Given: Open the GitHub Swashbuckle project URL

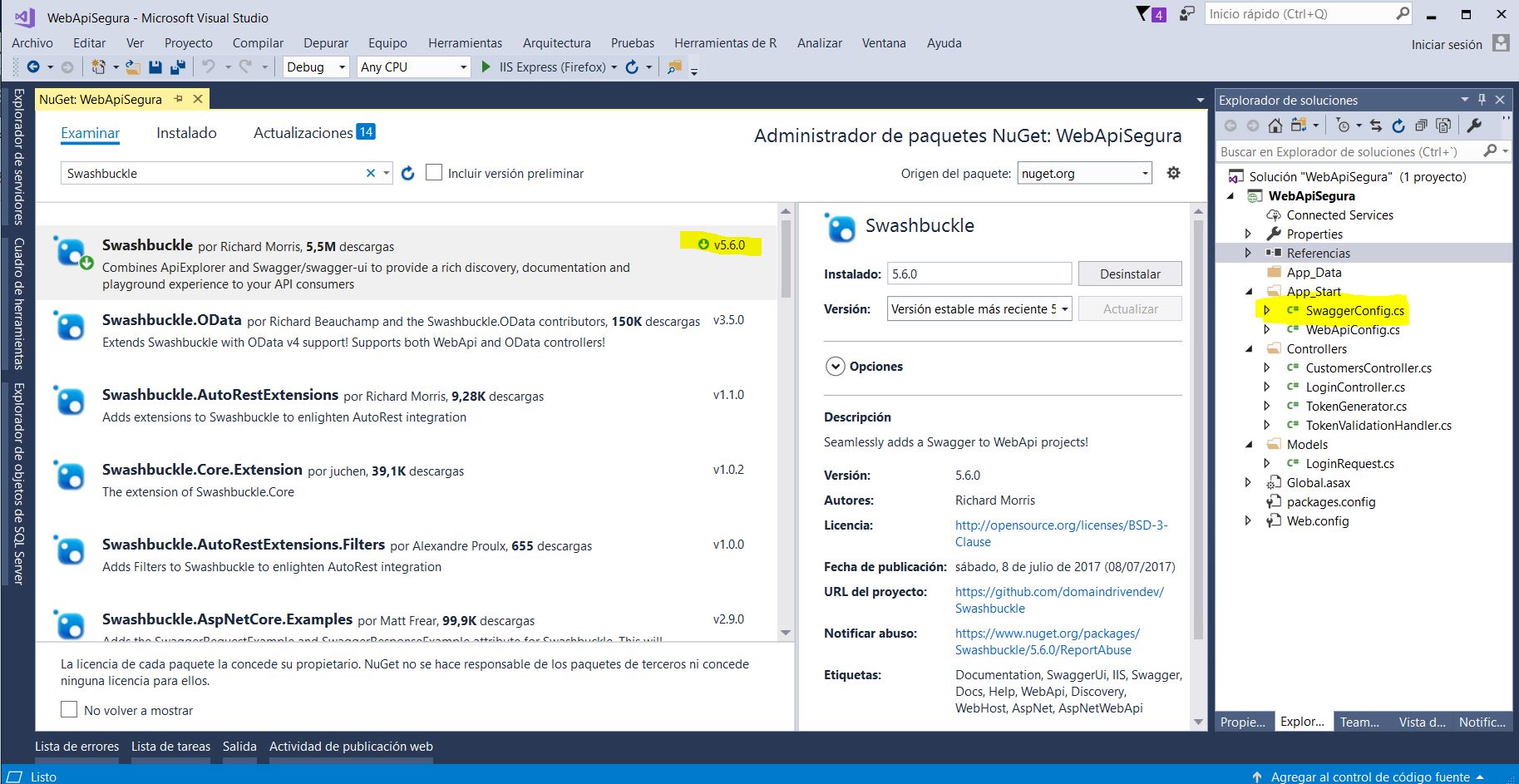Looking at the screenshot, I should (x=1059, y=600).
